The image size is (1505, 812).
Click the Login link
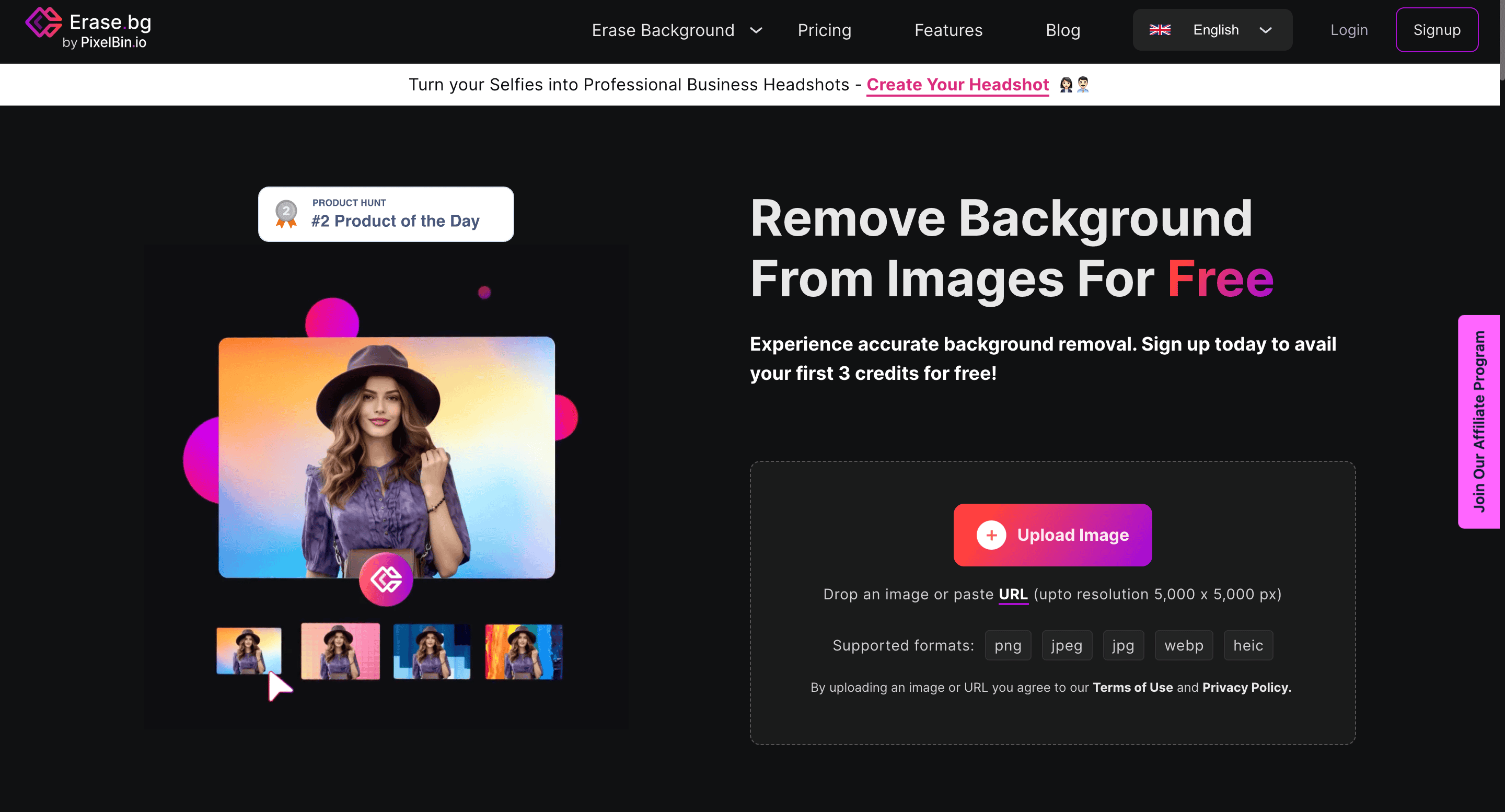[1348, 30]
